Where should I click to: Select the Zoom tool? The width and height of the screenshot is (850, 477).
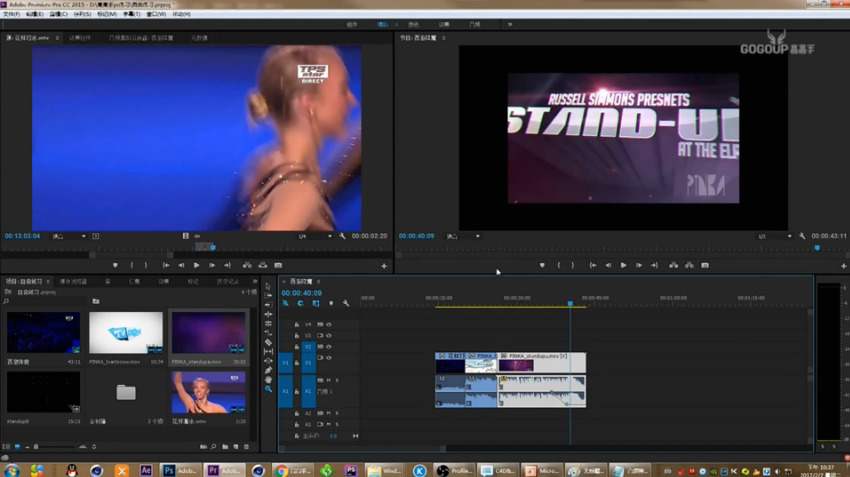268,389
